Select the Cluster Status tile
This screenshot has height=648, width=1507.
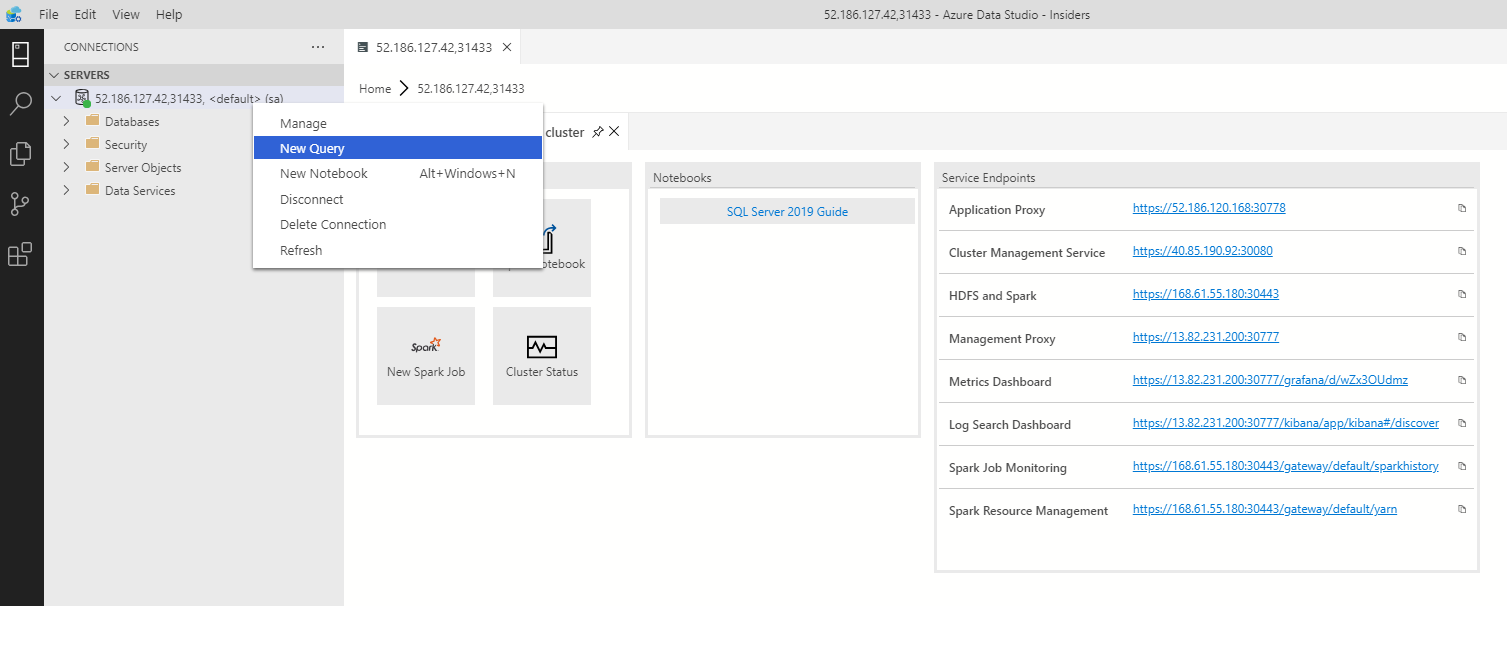pyautogui.click(x=541, y=355)
